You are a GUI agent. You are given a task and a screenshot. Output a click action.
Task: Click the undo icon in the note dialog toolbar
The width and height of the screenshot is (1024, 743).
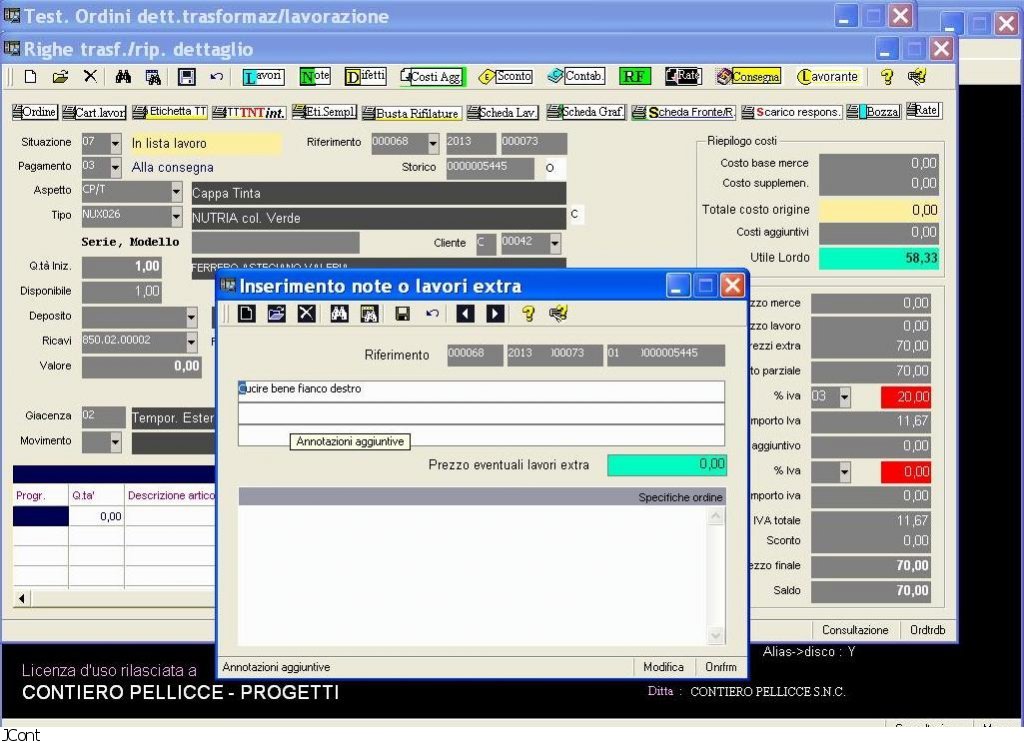432,314
